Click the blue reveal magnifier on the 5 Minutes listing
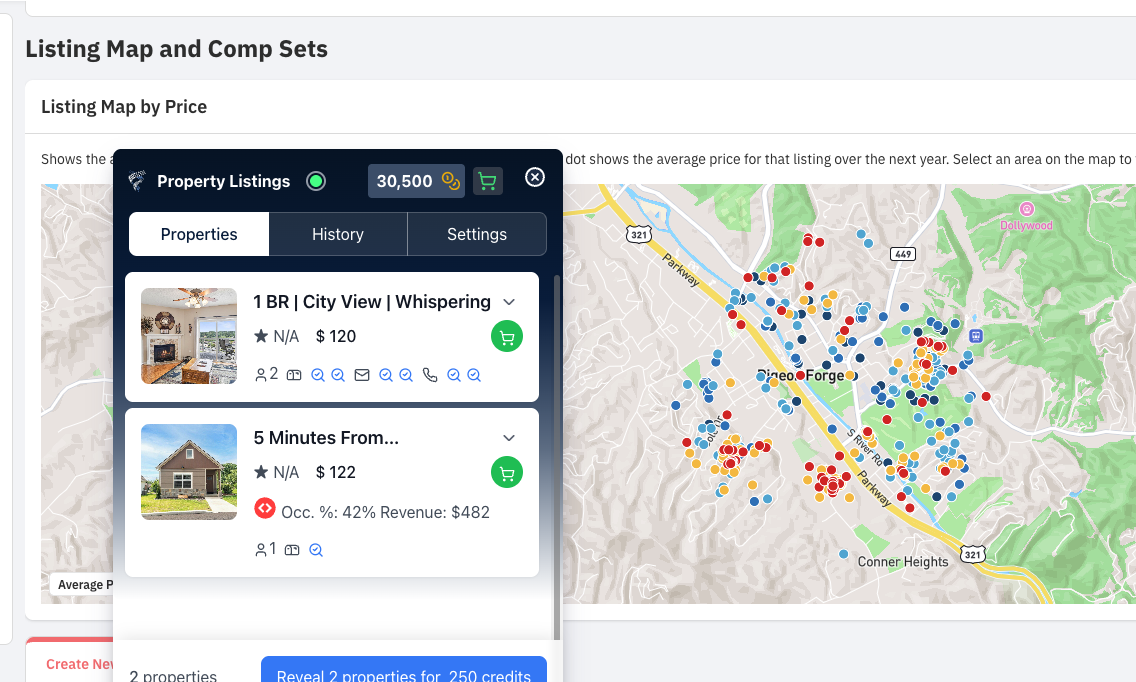This screenshot has height=682, width=1136. click(316, 549)
